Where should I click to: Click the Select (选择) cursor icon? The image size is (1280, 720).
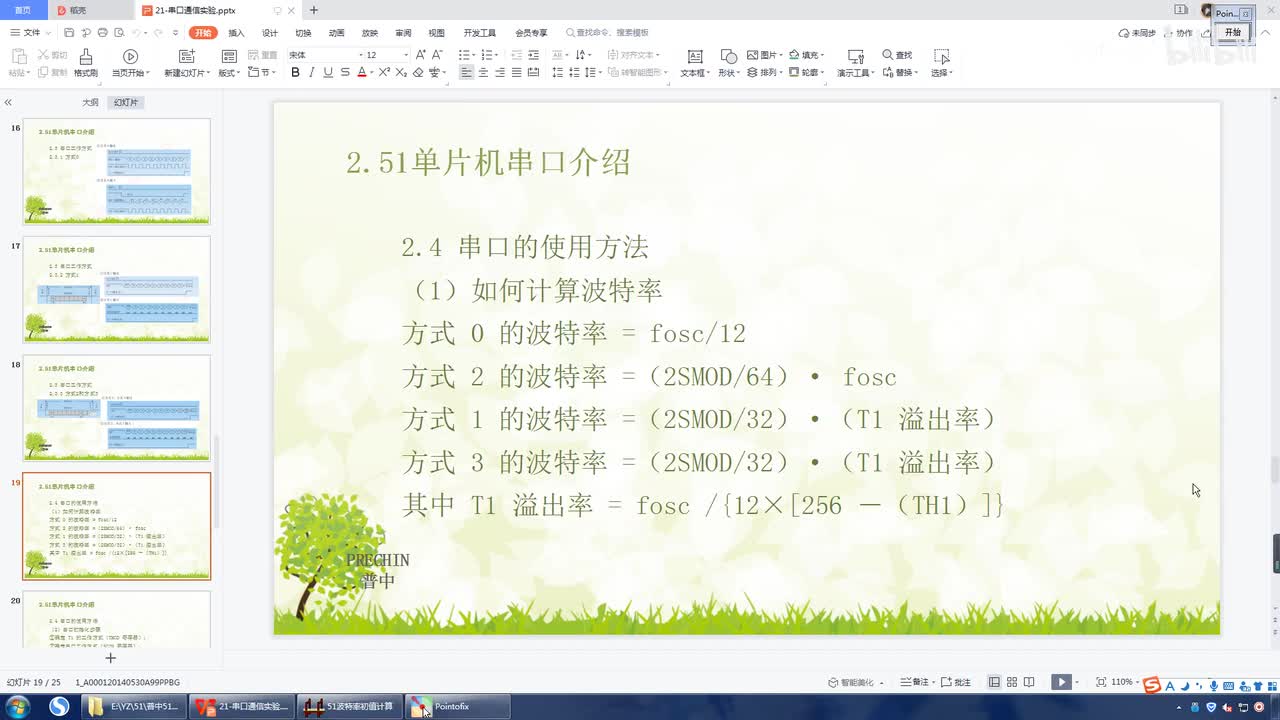pos(941,56)
